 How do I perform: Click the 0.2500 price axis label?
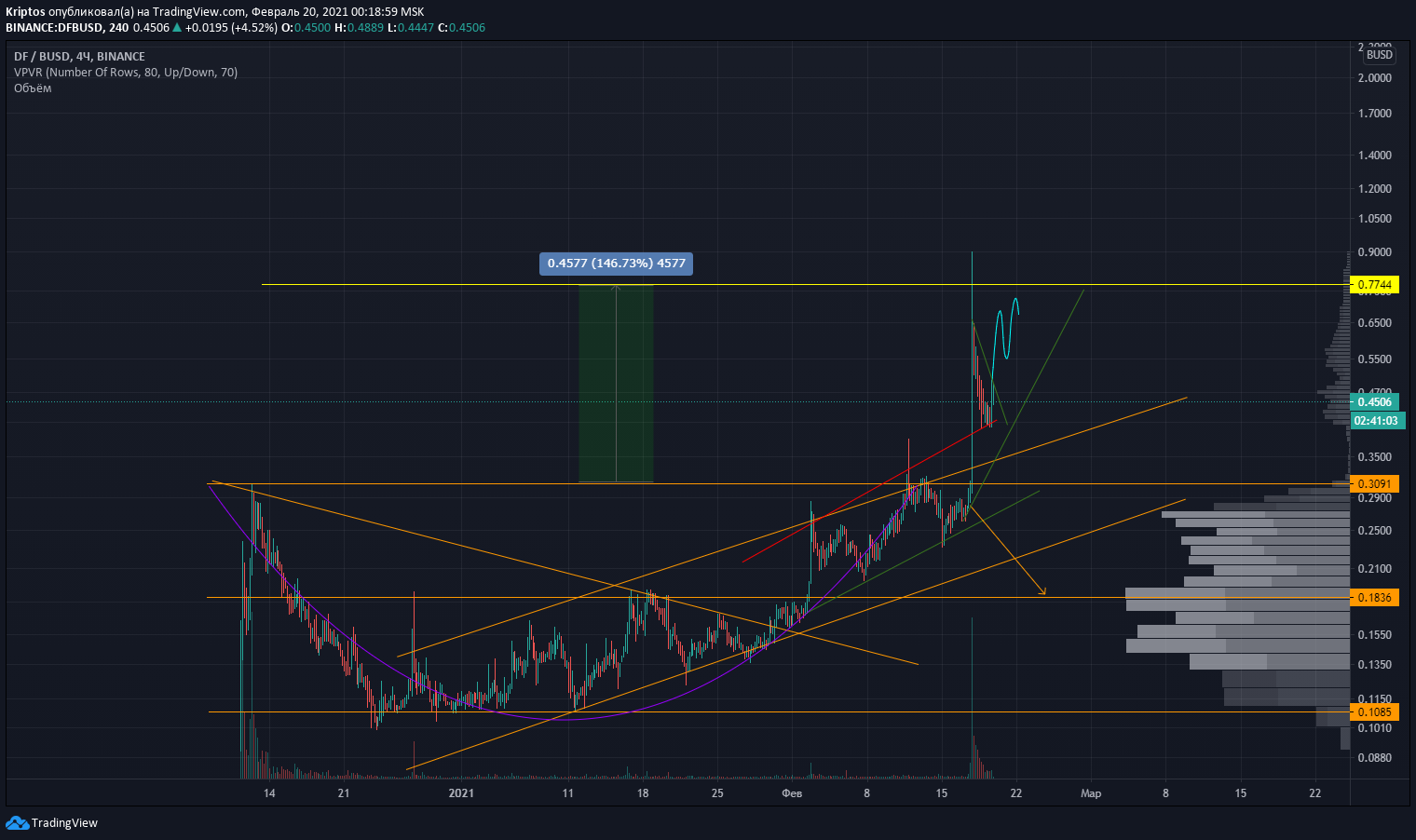pos(1375,531)
